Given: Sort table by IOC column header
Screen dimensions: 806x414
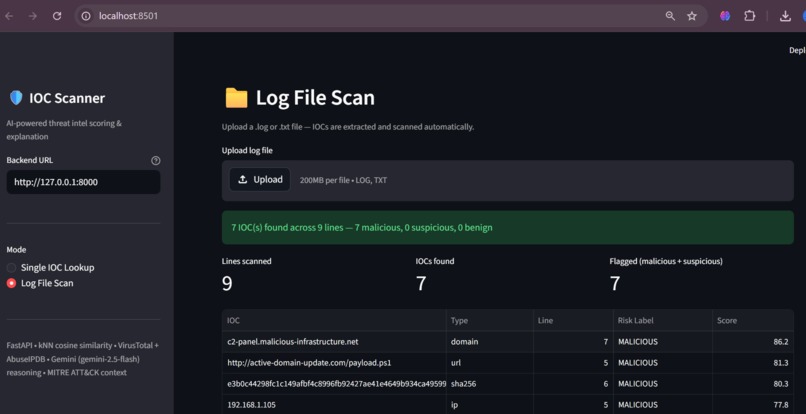Looking at the screenshot, I should point(334,320).
